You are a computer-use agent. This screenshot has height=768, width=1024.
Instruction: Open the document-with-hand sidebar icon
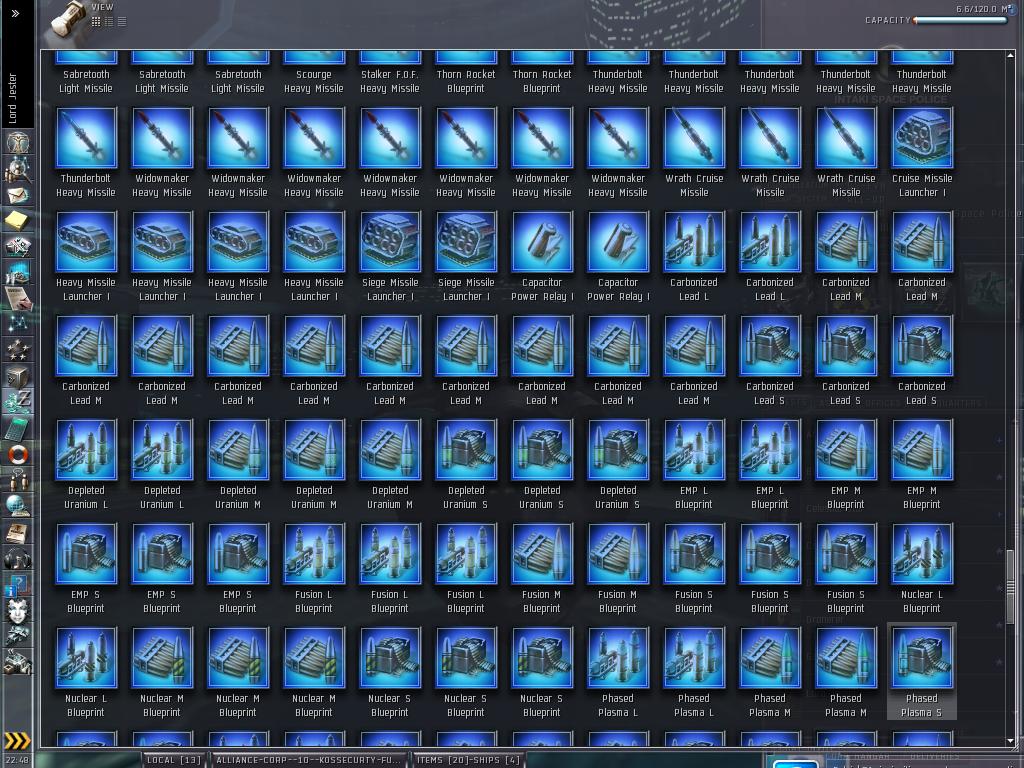(17, 298)
